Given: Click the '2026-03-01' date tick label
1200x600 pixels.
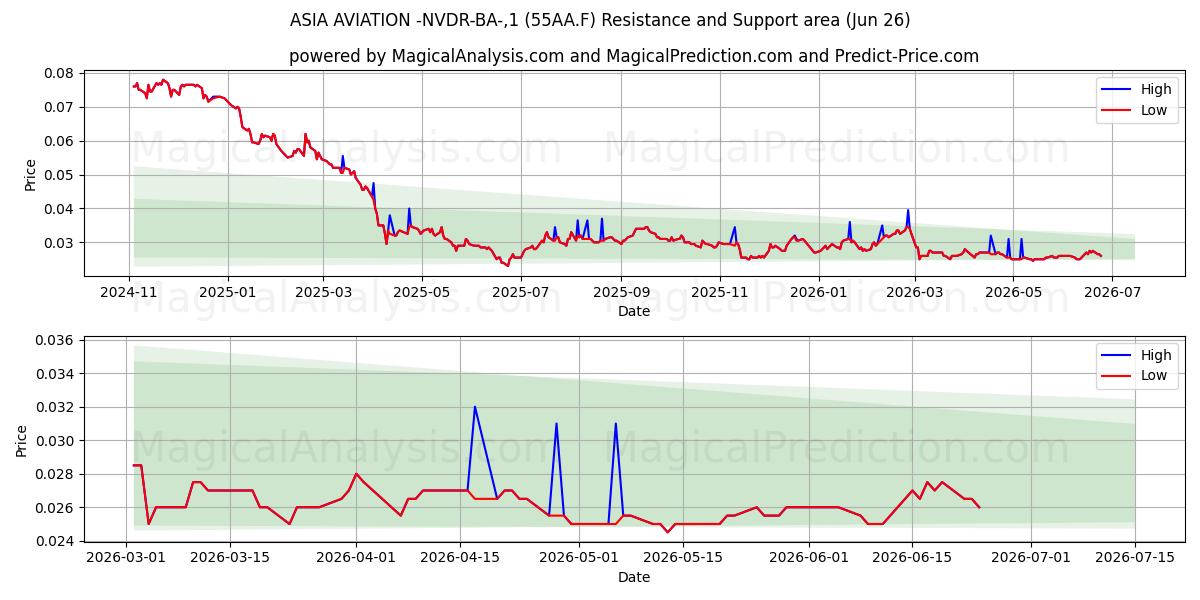Looking at the screenshot, I should click(127, 558).
